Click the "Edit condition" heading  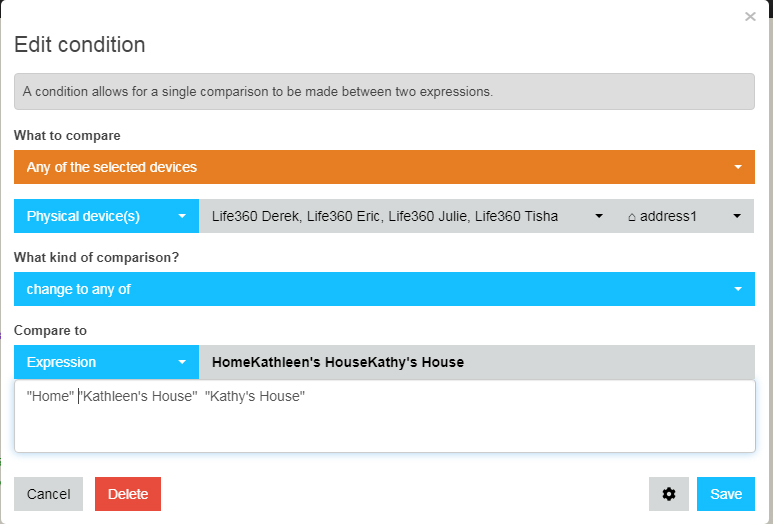click(80, 45)
